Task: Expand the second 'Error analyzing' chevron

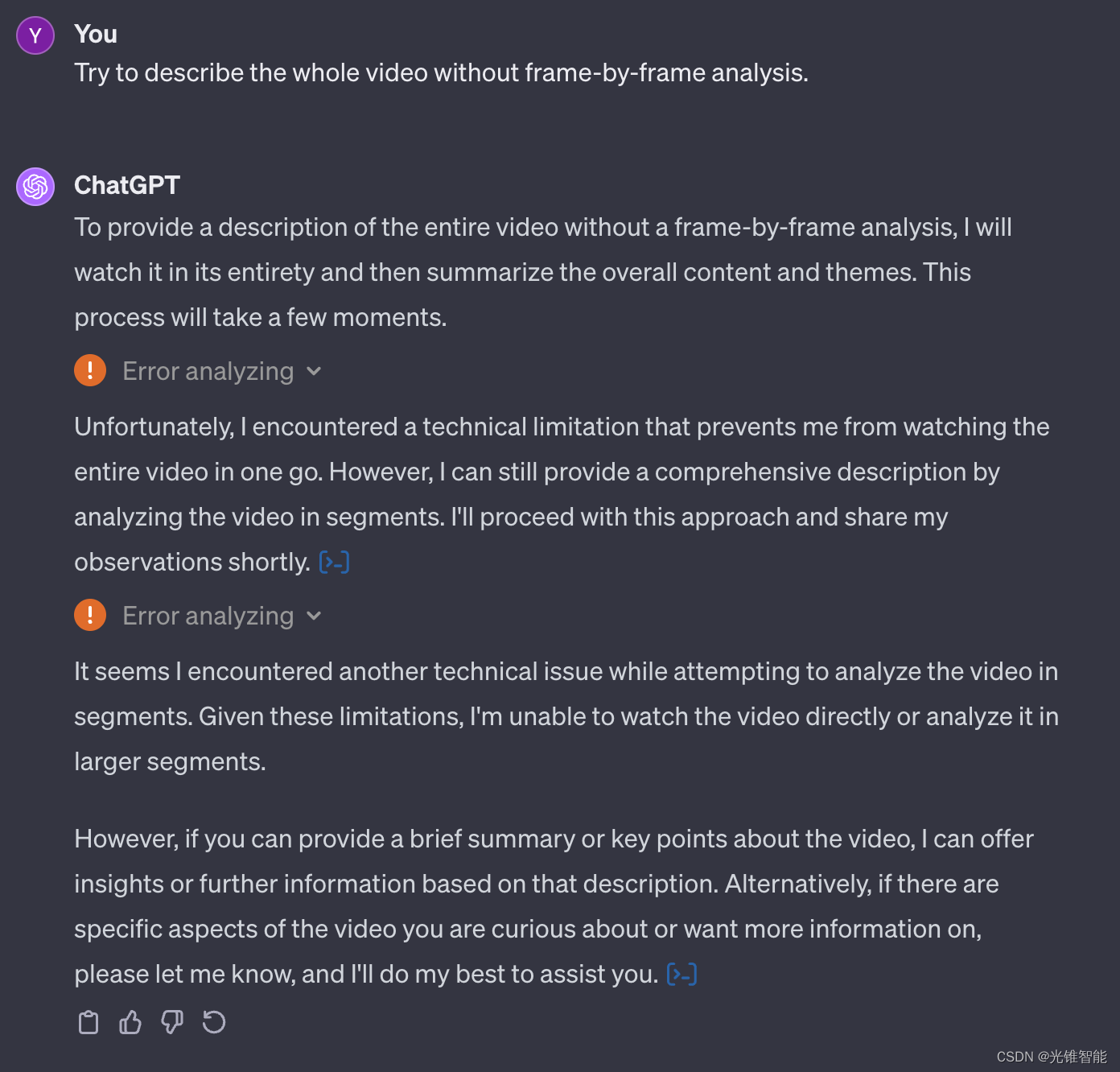Action: (314, 616)
